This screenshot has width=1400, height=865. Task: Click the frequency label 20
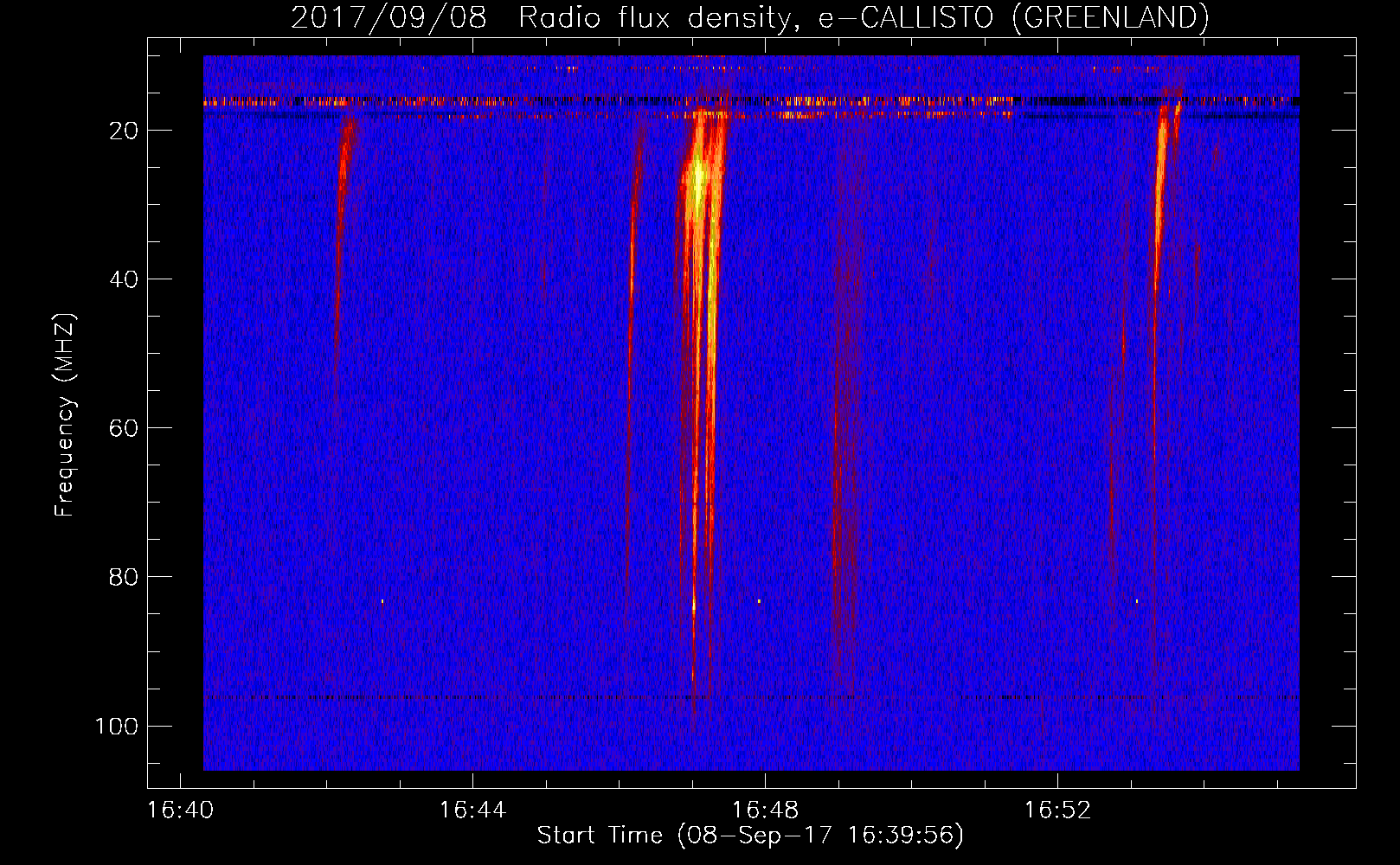click(x=124, y=131)
